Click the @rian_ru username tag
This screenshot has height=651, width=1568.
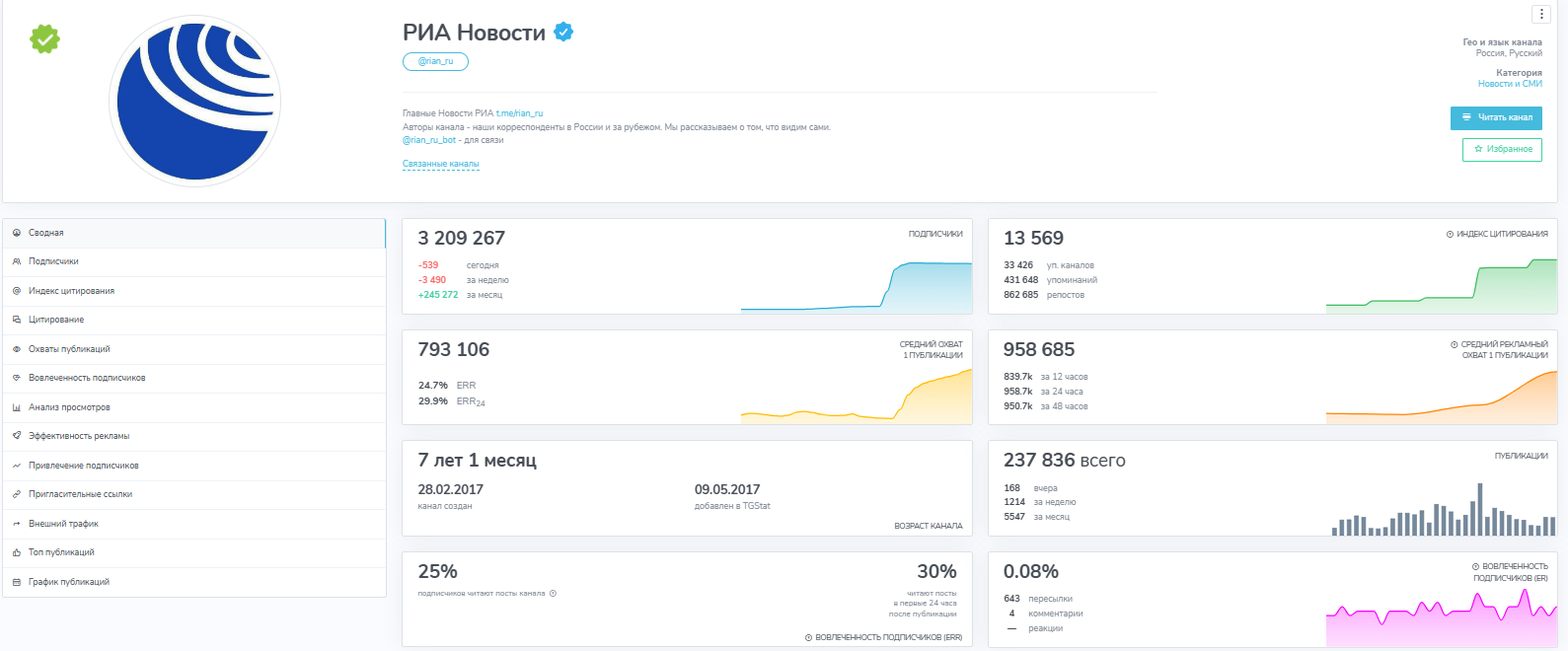coord(435,61)
